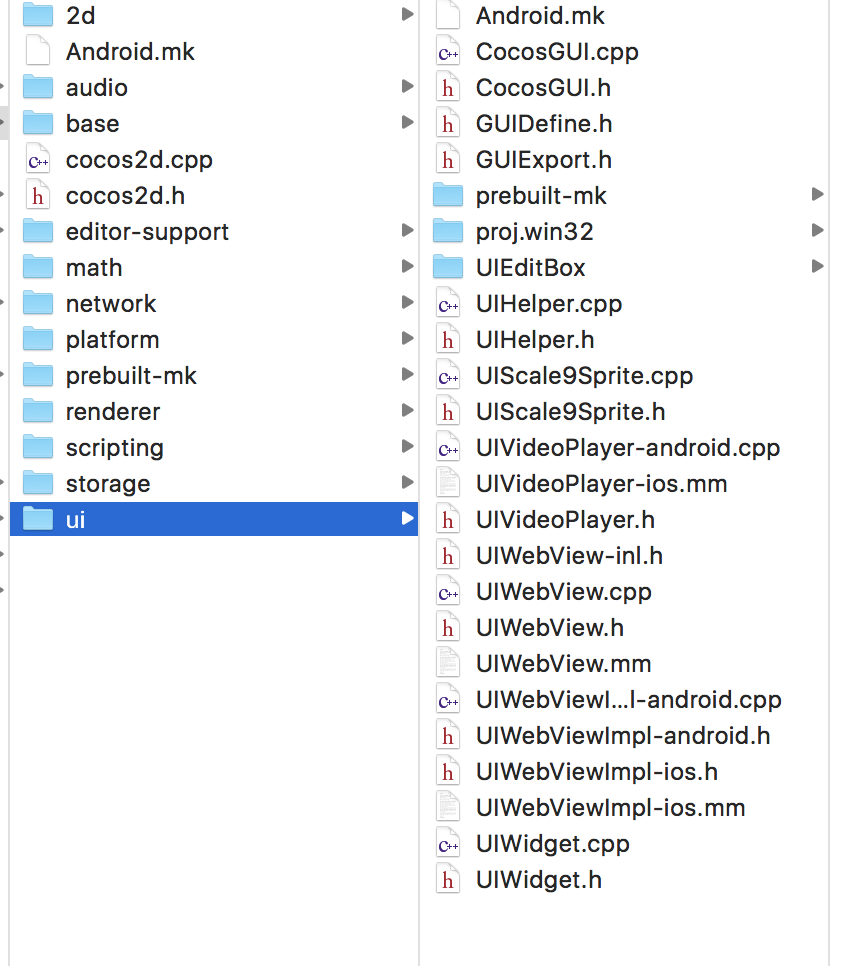Click the document icon of UIWebView.mm
Viewport: 858px width, 966px height.
click(448, 663)
